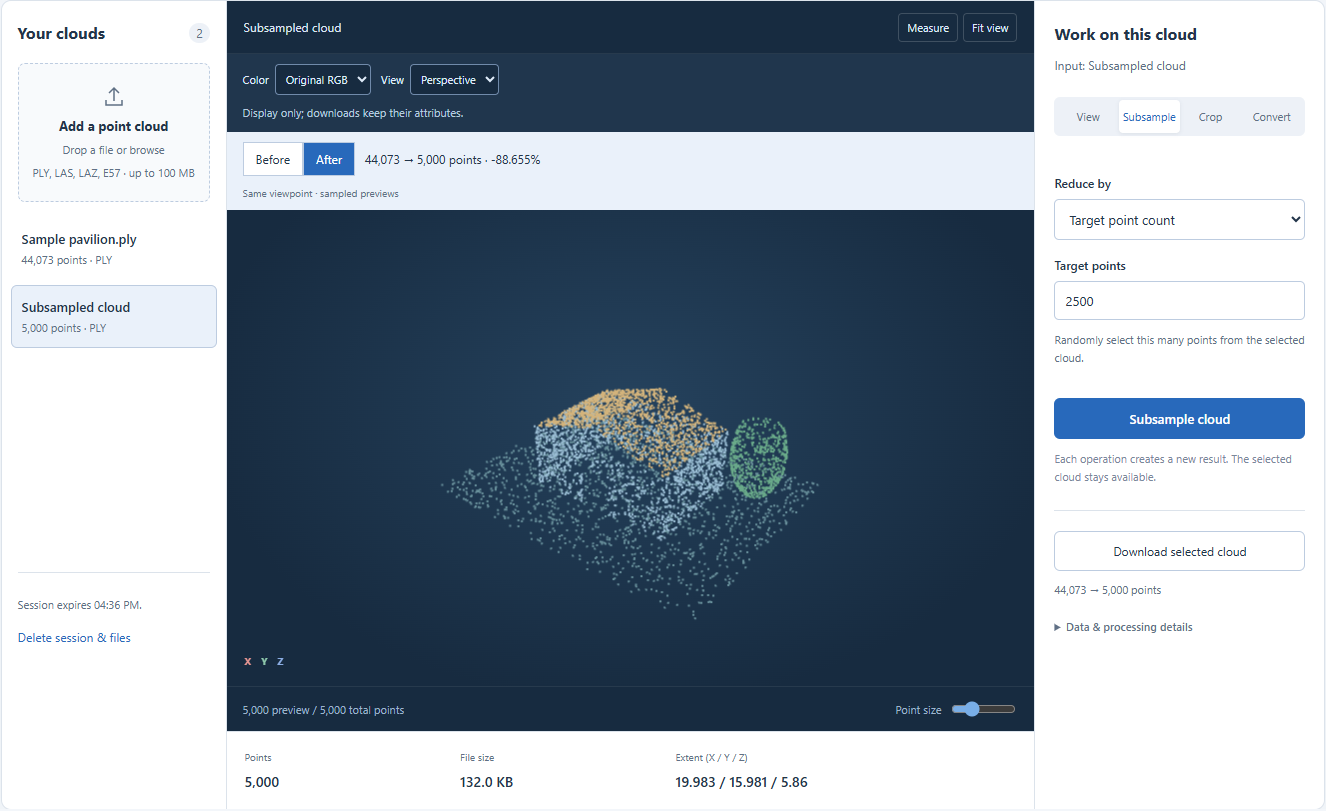Screen dimensions: 1326x811
Task: Expand Data & processing details
Action: (x=1123, y=627)
